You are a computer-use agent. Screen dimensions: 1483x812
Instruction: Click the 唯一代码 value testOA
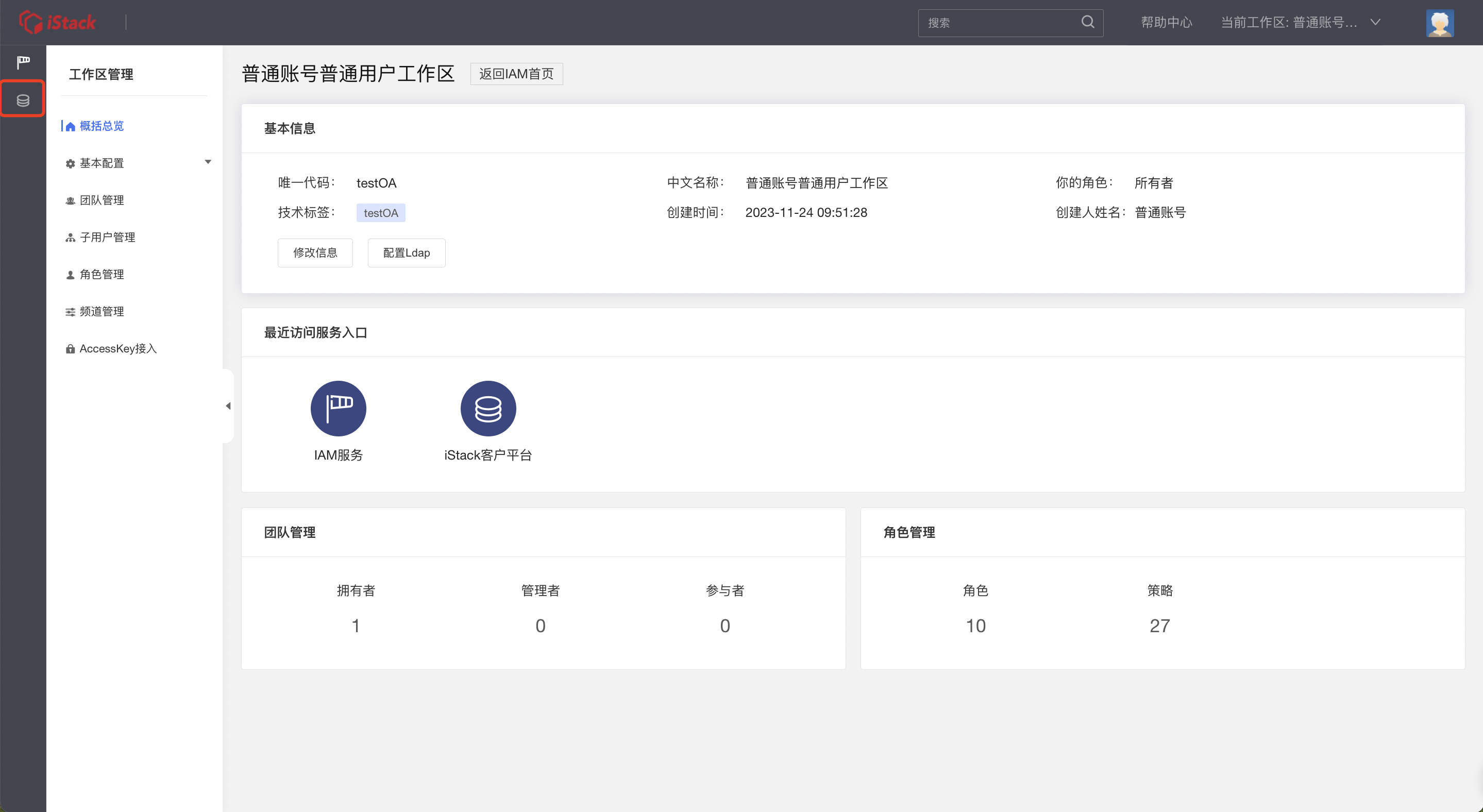tap(377, 183)
